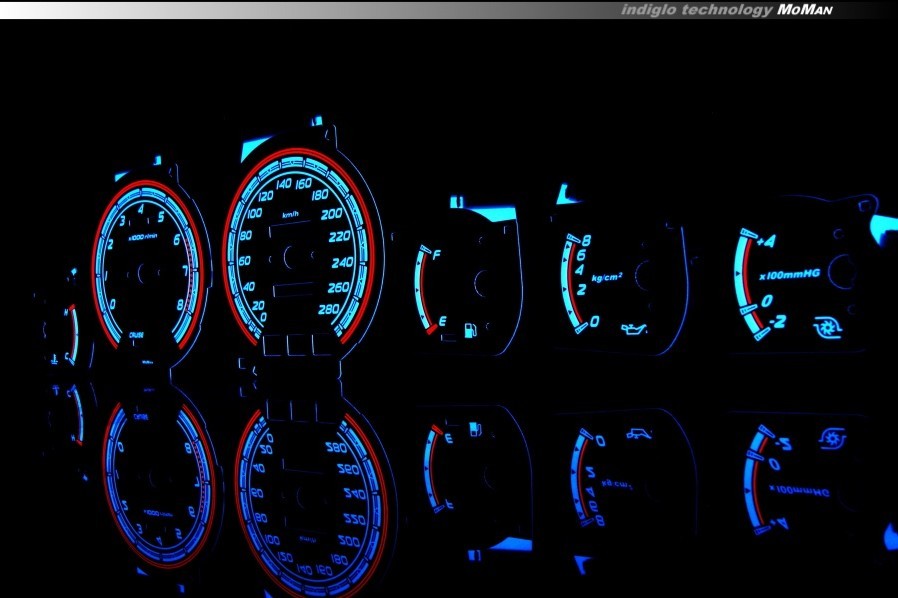Click the '6' on the upright tachometer

176,239
